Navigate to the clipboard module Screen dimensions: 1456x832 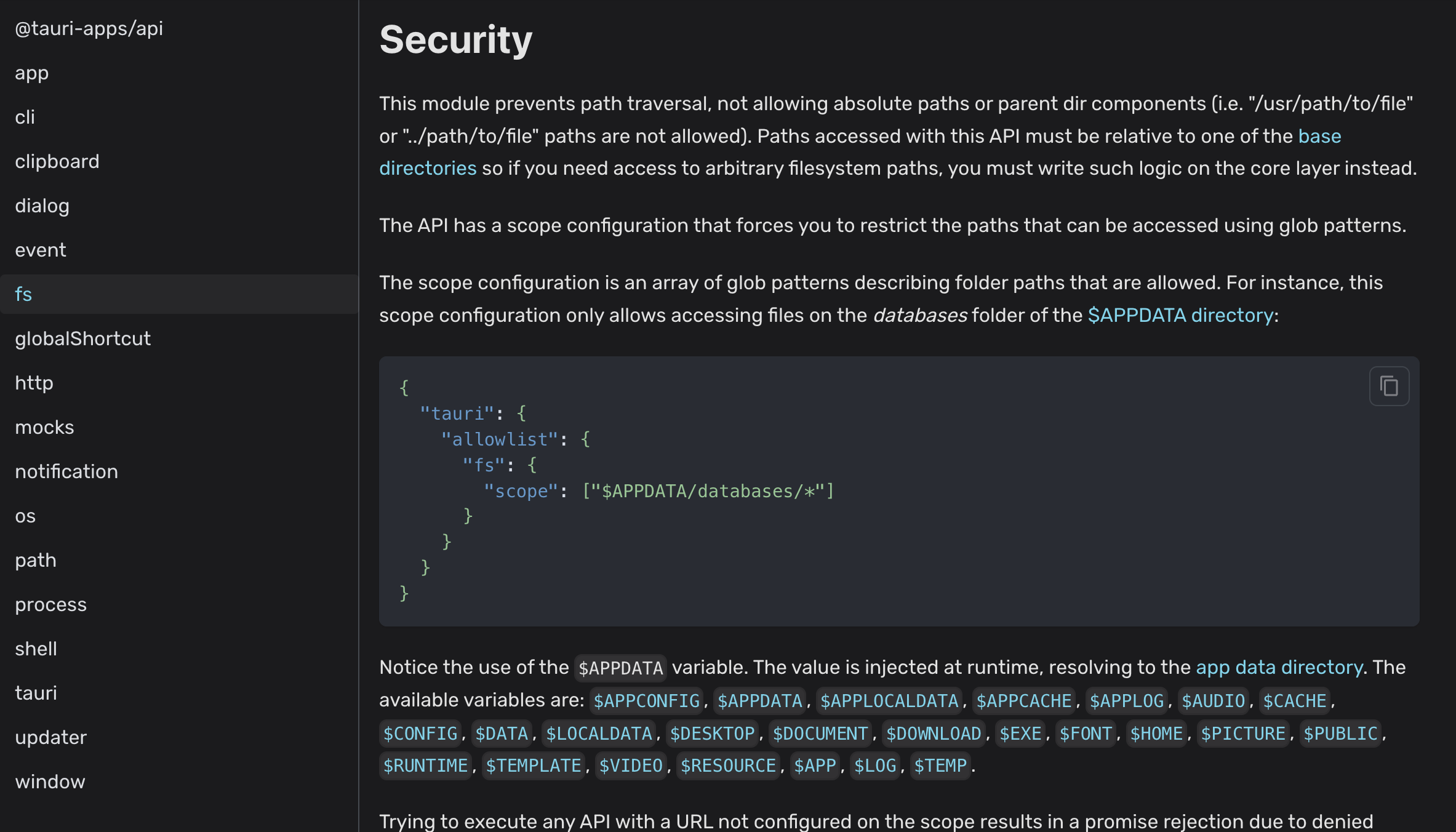[x=57, y=161]
